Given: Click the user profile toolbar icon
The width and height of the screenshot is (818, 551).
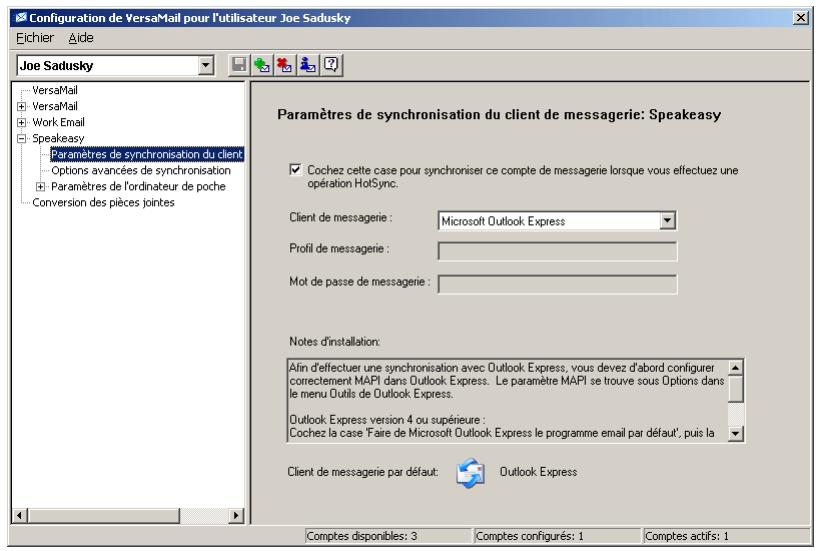Looking at the screenshot, I should pyautogui.click(x=308, y=65).
